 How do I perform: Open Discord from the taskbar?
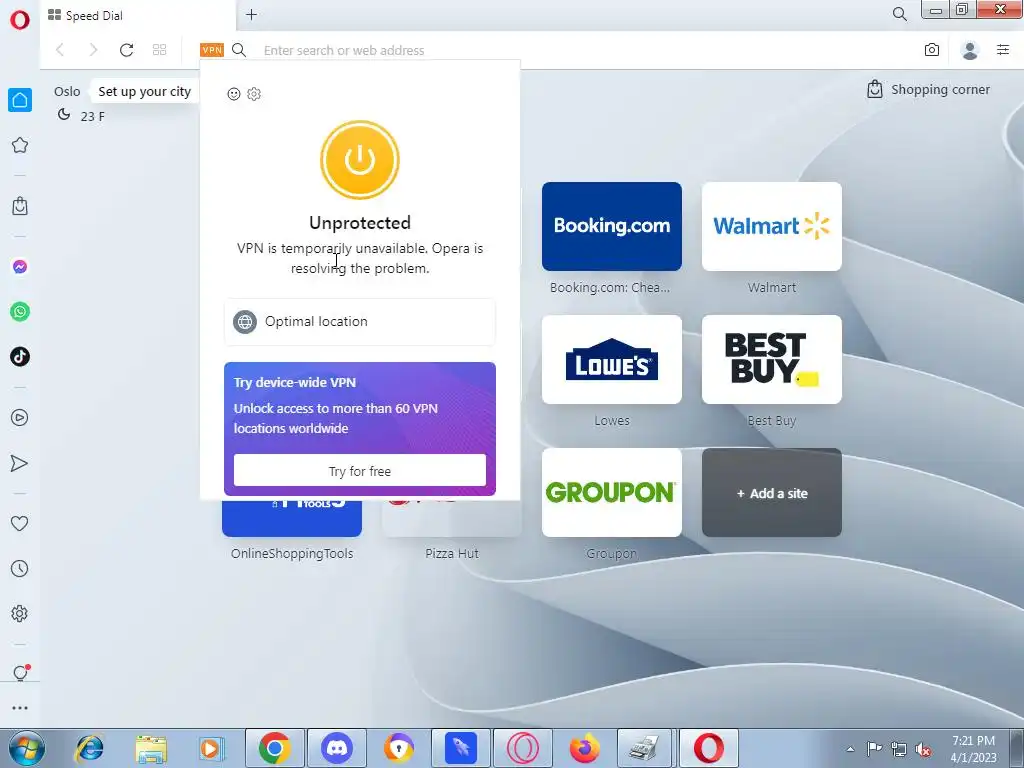pyautogui.click(x=337, y=748)
